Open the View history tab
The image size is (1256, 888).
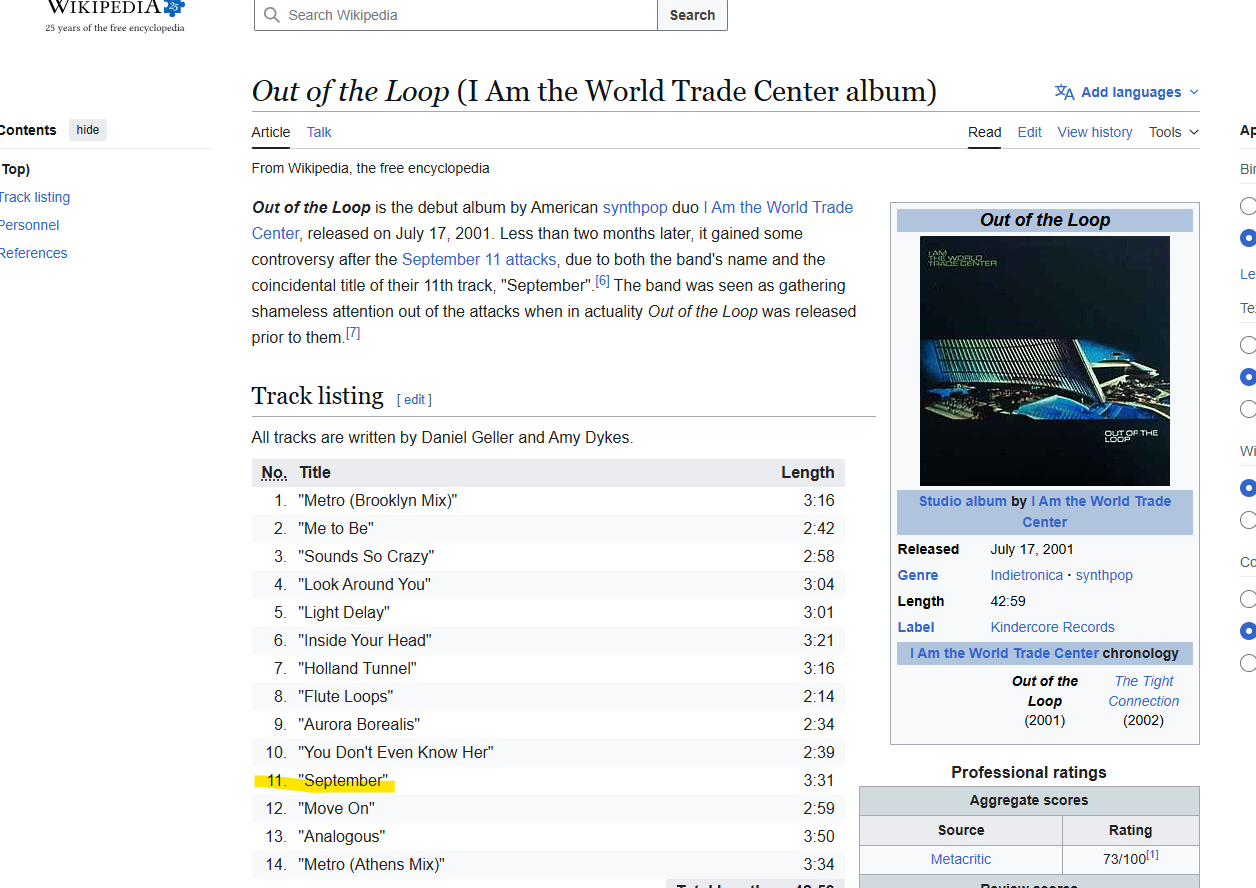pyautogui.click(x=1095, y=132)
